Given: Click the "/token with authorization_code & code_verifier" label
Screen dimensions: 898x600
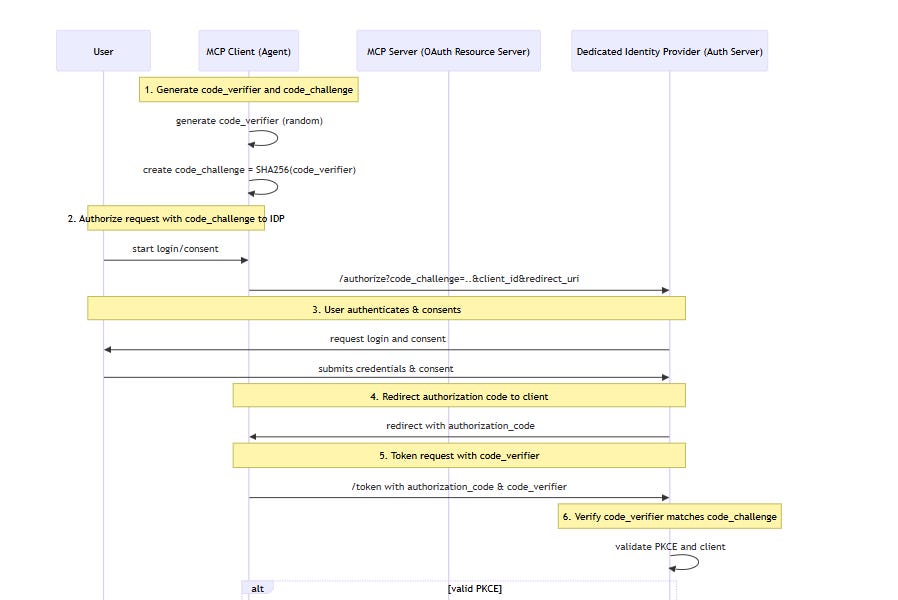Looking at the screenshot, I should tap(458, 487).
